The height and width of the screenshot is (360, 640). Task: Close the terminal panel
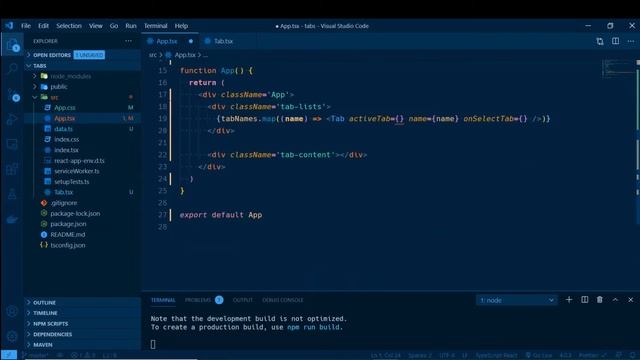point(631,300)
